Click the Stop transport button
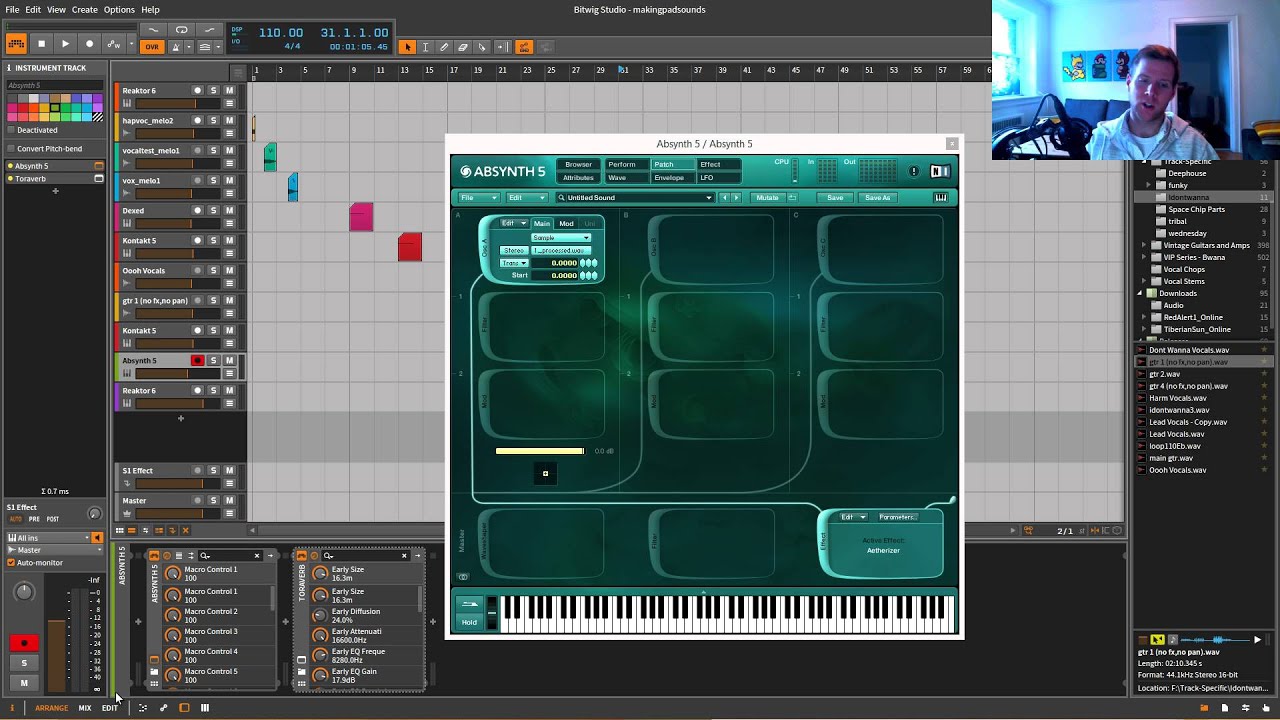Screen dimensions: 1280x720 tap(41, 44)
